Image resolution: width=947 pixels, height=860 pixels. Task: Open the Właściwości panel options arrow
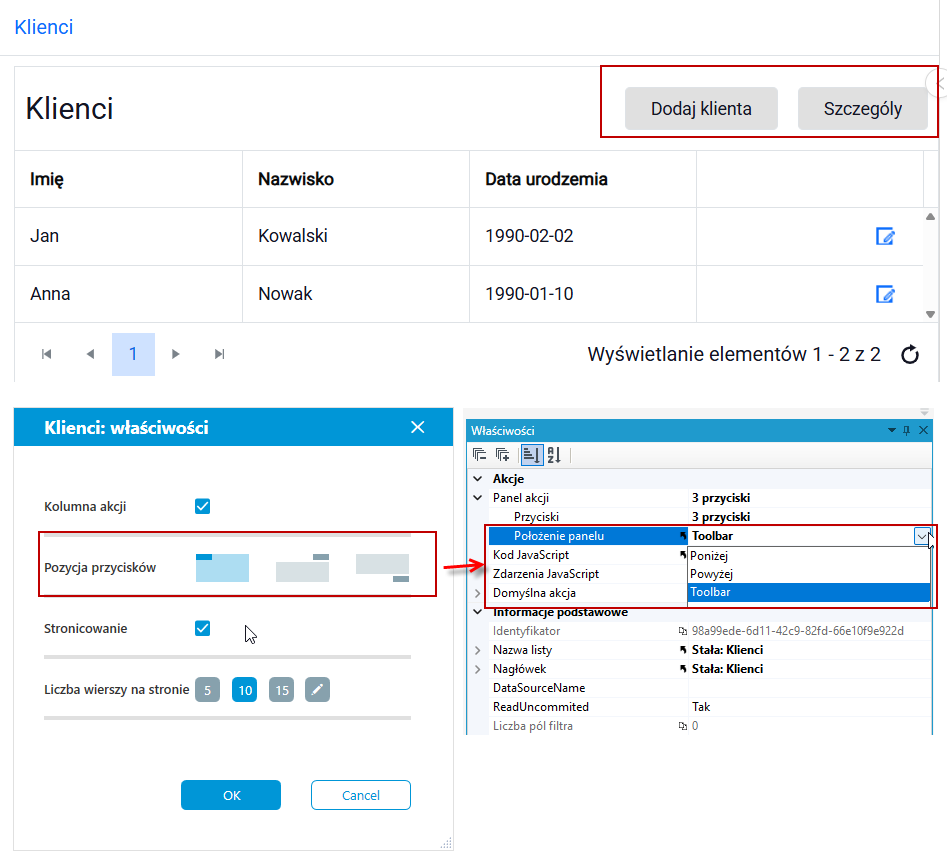[x=891, y=431]
